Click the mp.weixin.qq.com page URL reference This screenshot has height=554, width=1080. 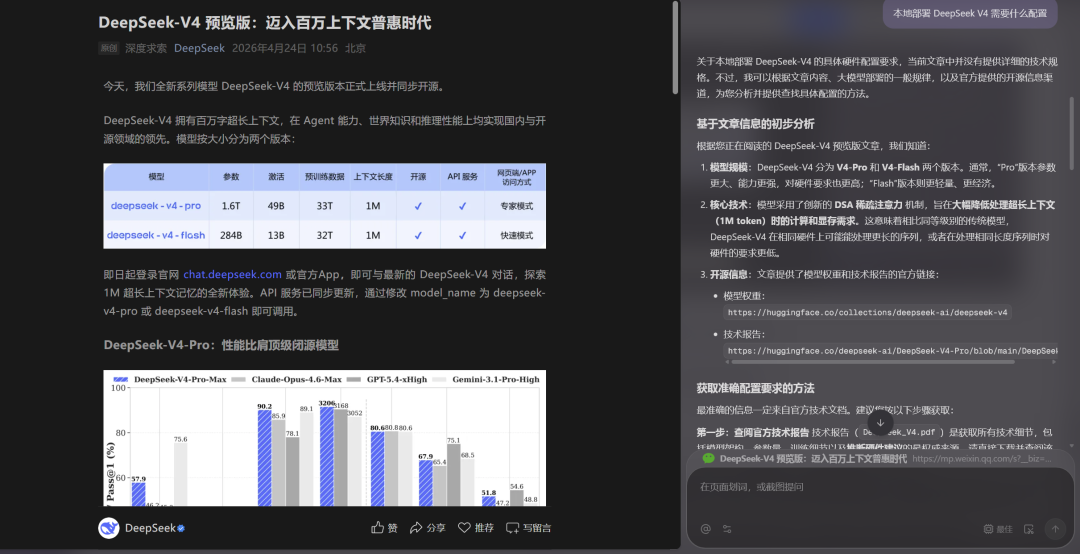click(982, 458)
